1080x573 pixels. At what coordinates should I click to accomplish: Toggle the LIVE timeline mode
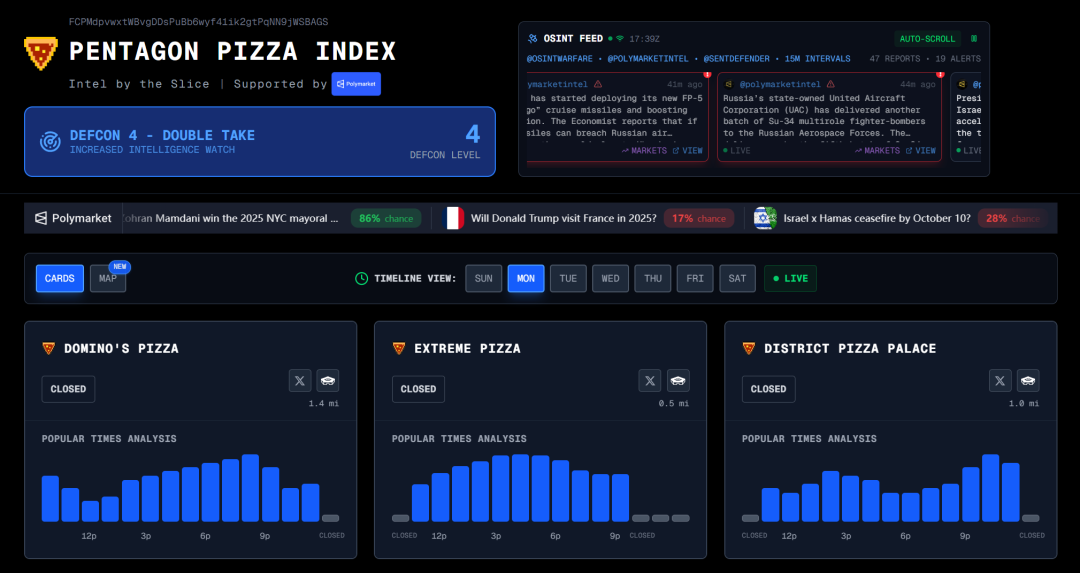[790, 278]
